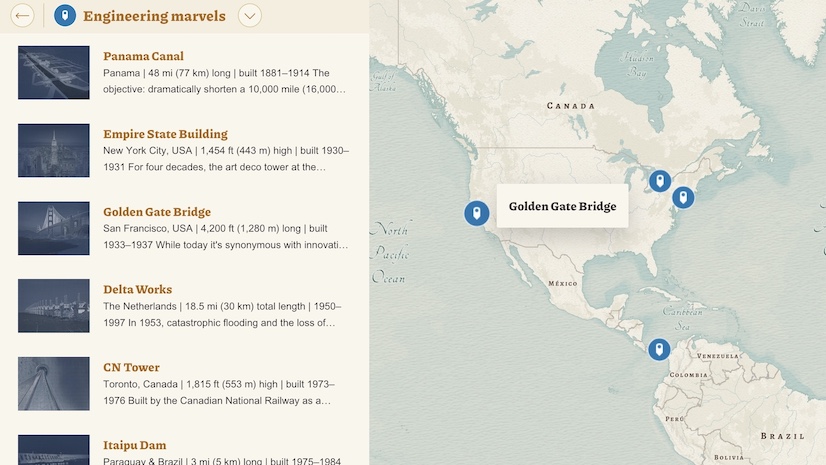The width and height of the screenshot is (826, 465).
Task: Click the blue pin icon beside Engineering marvels
Action: [x=65, y=16]
